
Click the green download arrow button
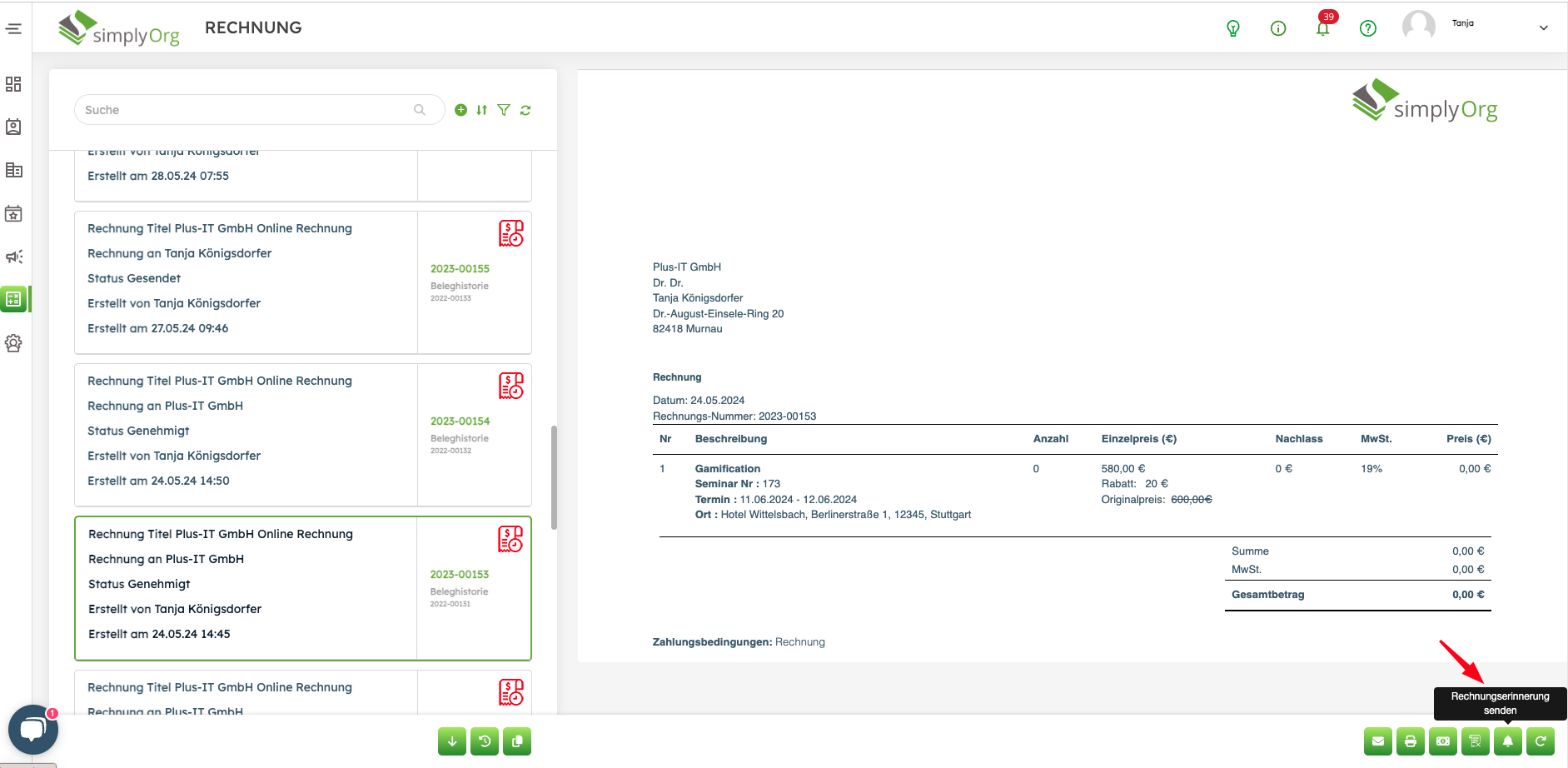click(452, 741)
